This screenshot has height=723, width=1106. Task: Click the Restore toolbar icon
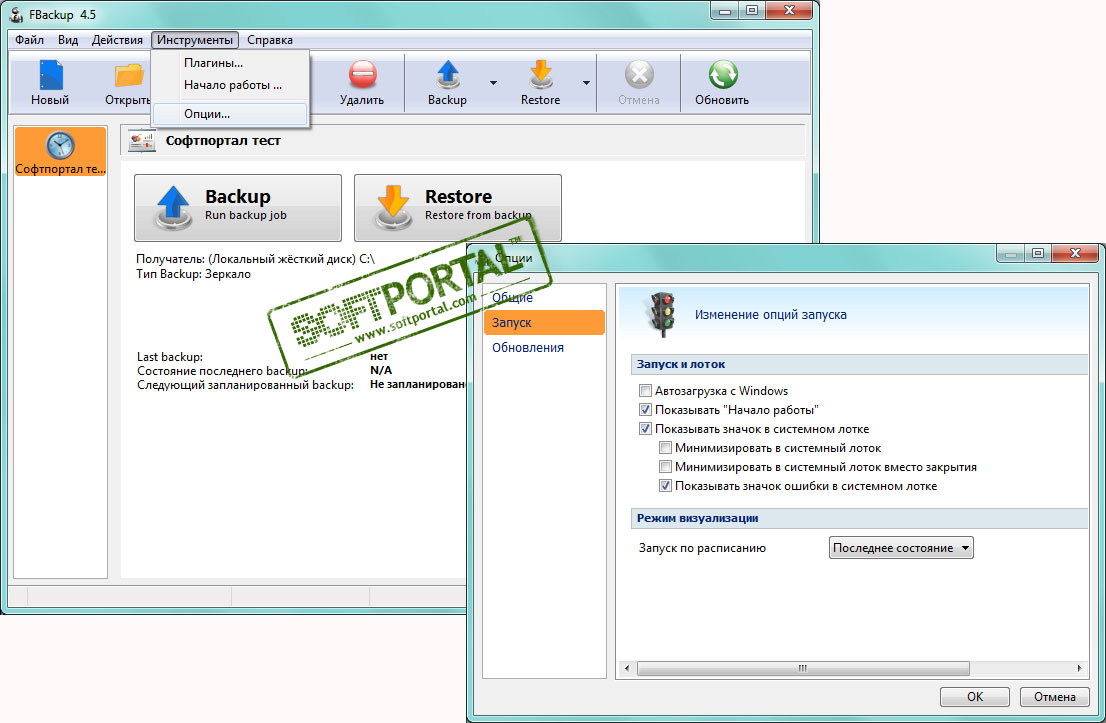[541, 74]
